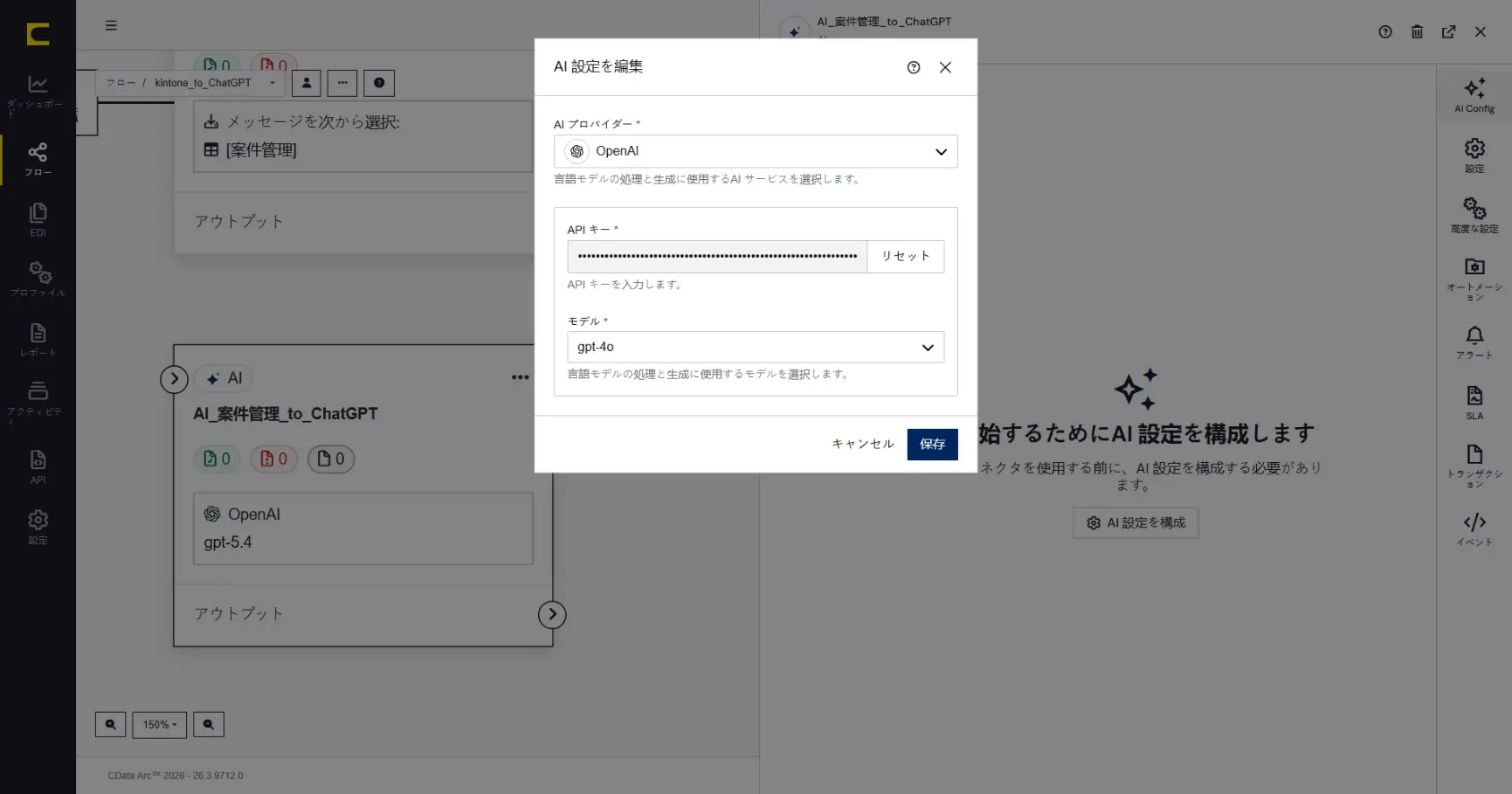Click the OpenAI gpt-5.4 box on connector
Viewport: 1512px width, 794px height.
(x=363, y=528)
